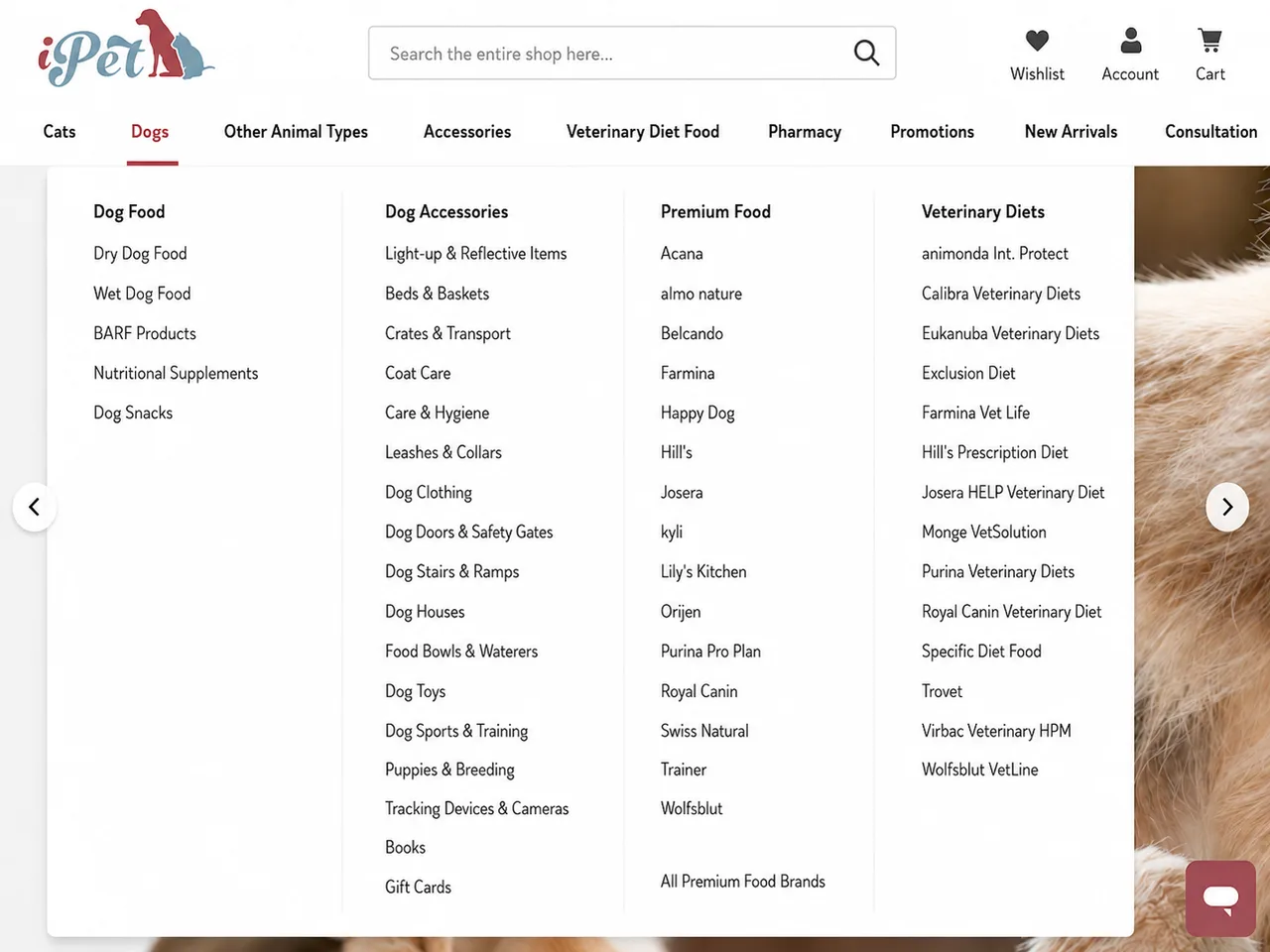This screenshot has width=1270, height=952.
Task: Open the Promotions tab
Action: coord(932,132)
